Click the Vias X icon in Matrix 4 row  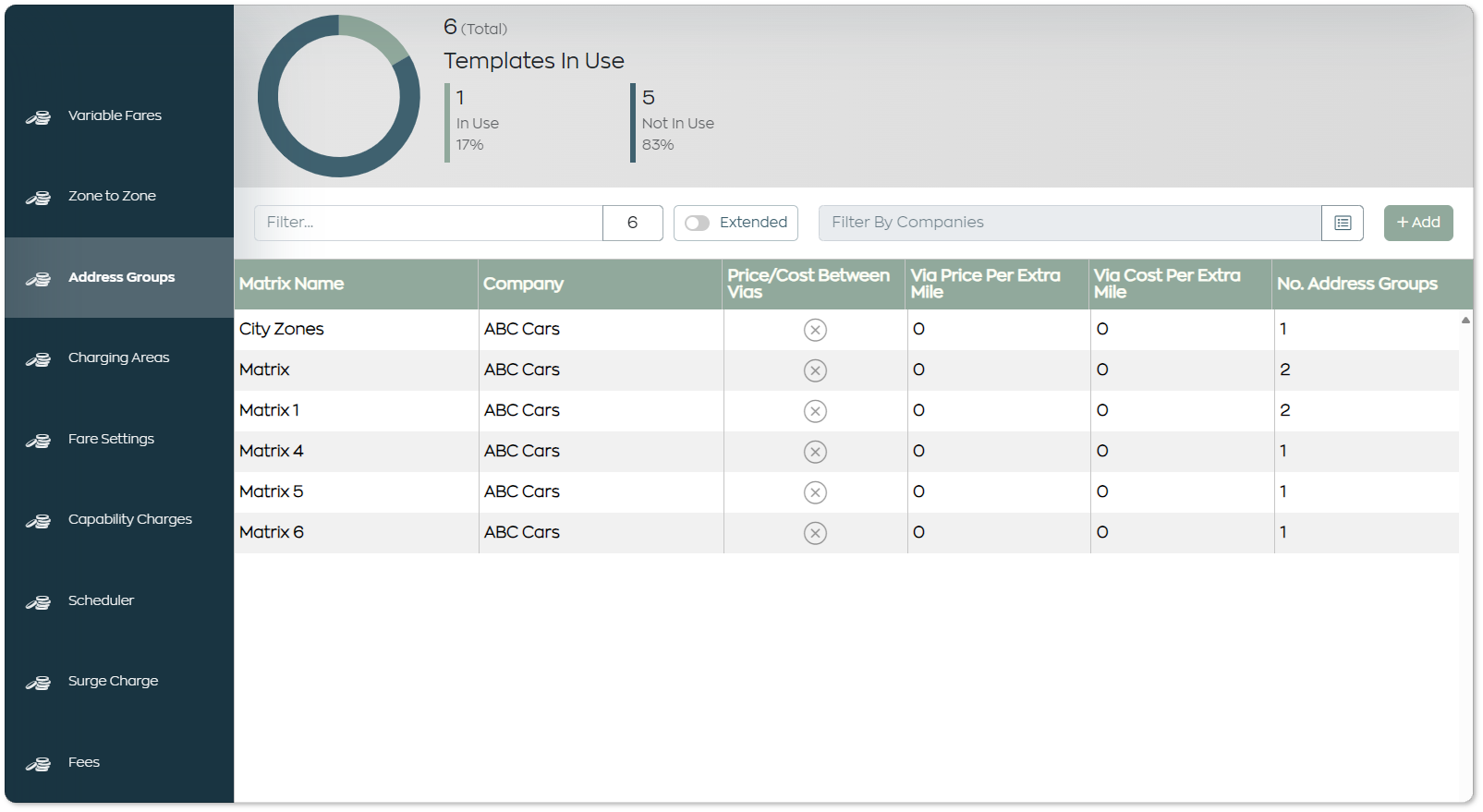click(815, 452)
